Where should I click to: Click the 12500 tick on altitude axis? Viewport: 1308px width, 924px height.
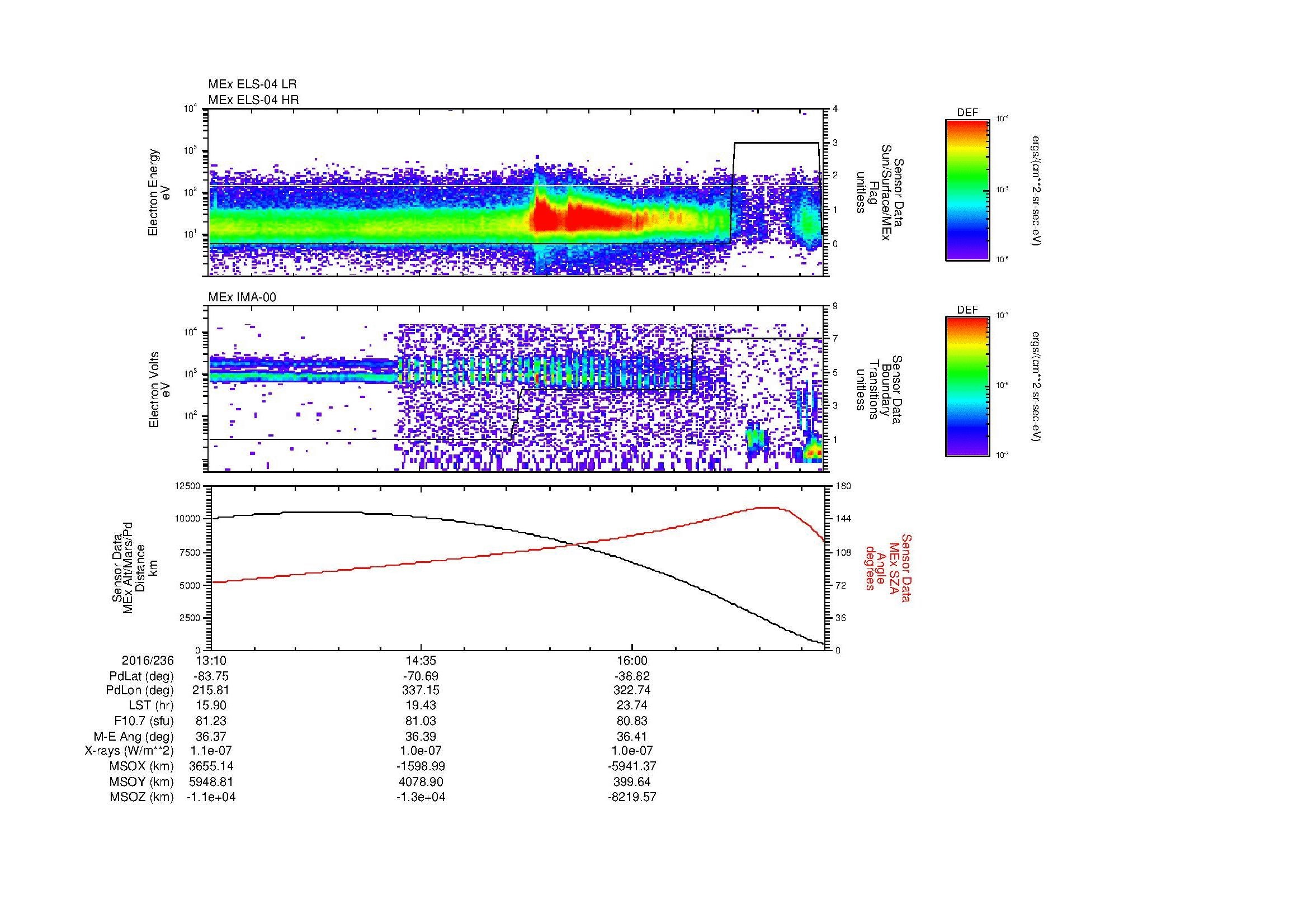coord(187,486)
